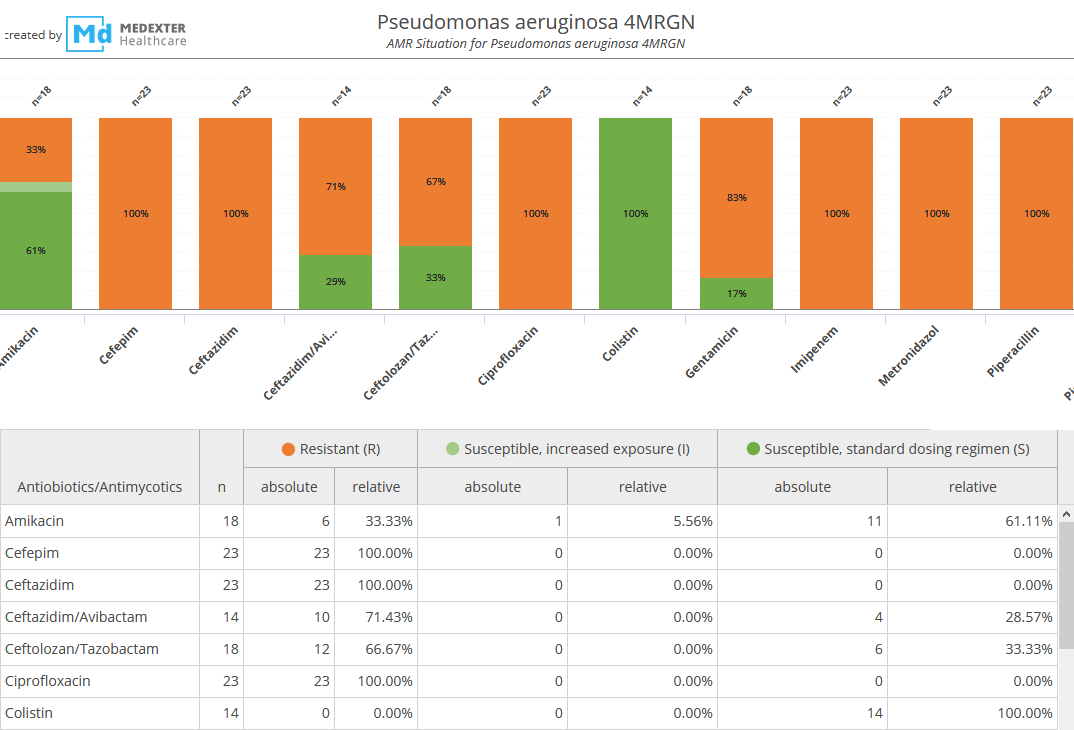Image resolution: width=1074 pixels, height=730 pixels.
Task: Click the Metronidazol x-axis label
Action: 909,357
